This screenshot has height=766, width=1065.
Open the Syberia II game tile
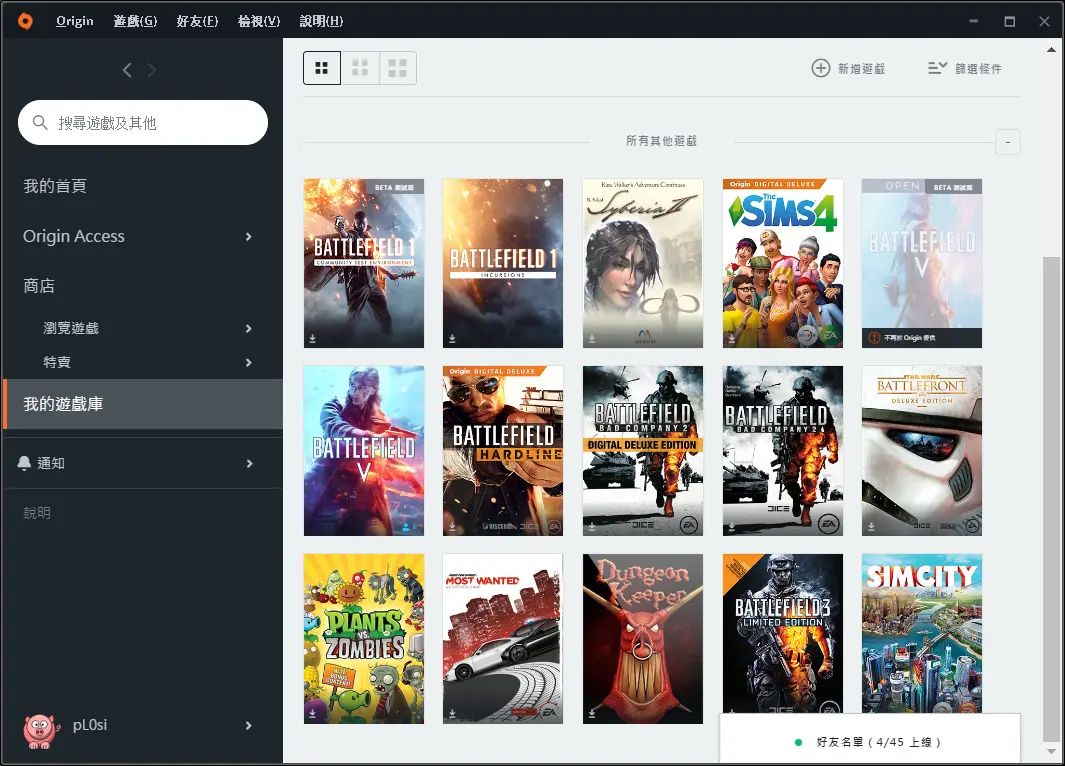[643, 263]
